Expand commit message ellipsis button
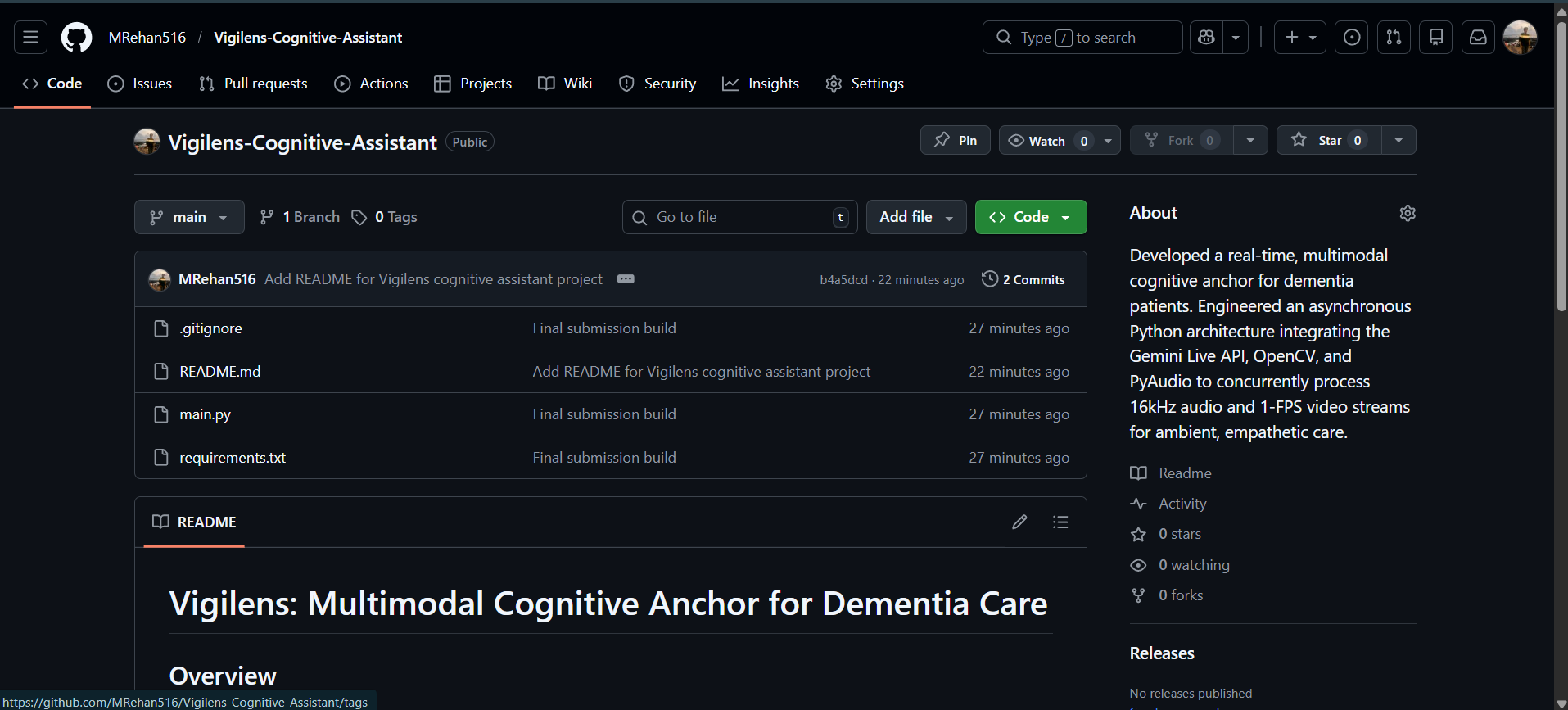This screenshot has height=710, width=1568. click(626, 279)
